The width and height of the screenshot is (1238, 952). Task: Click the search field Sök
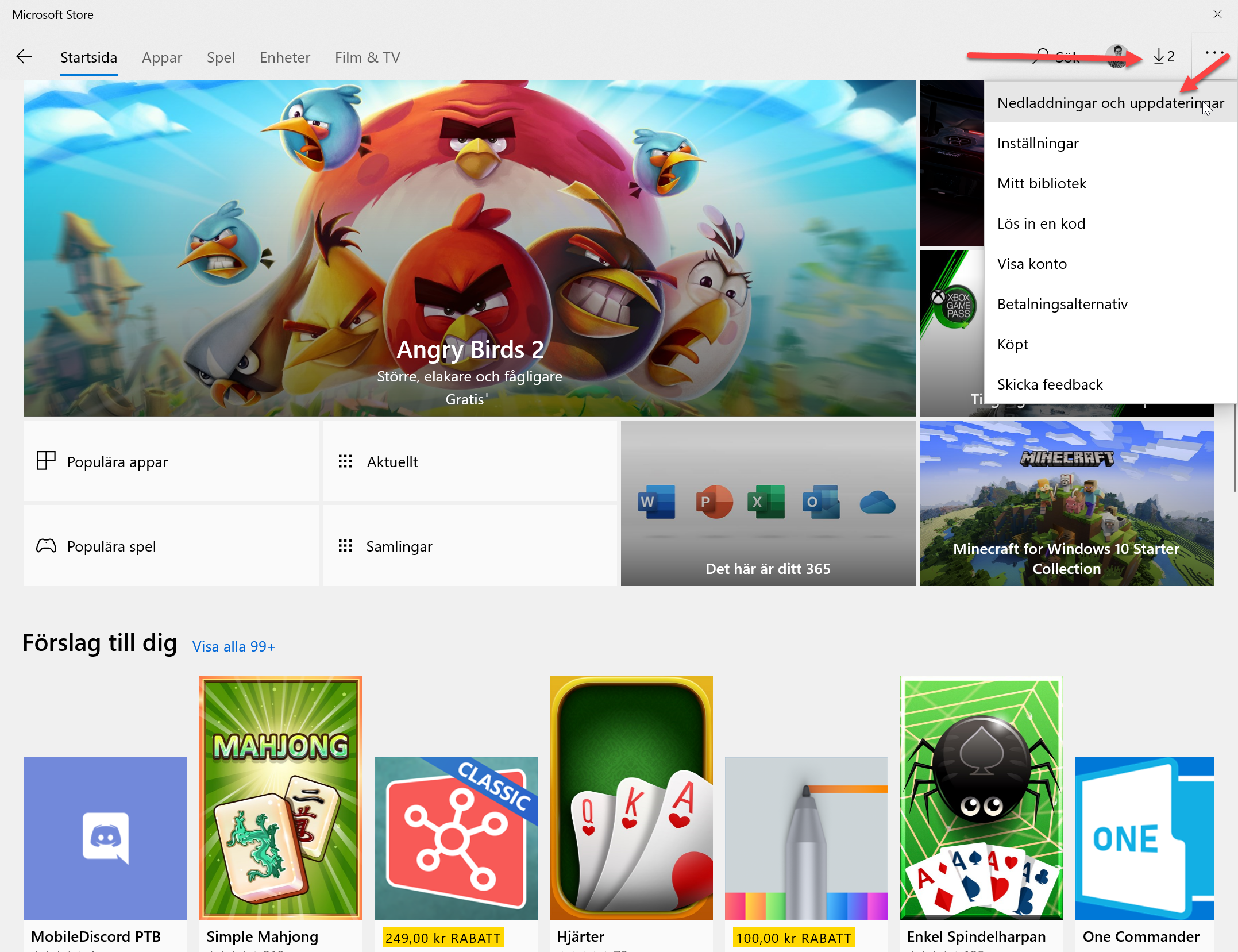coord(1057,57)
